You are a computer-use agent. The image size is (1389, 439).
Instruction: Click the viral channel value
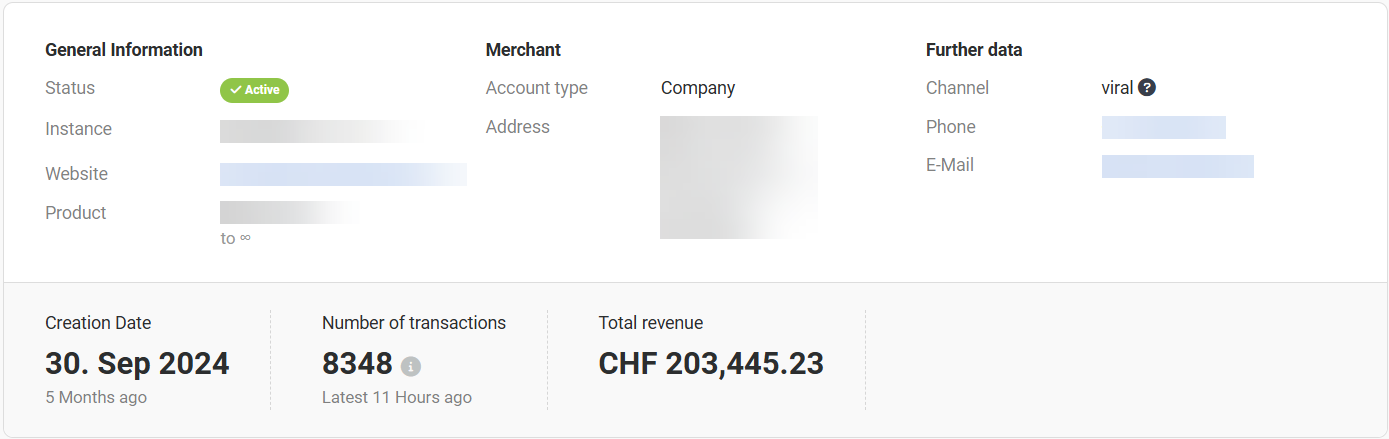coord(1117,88)
